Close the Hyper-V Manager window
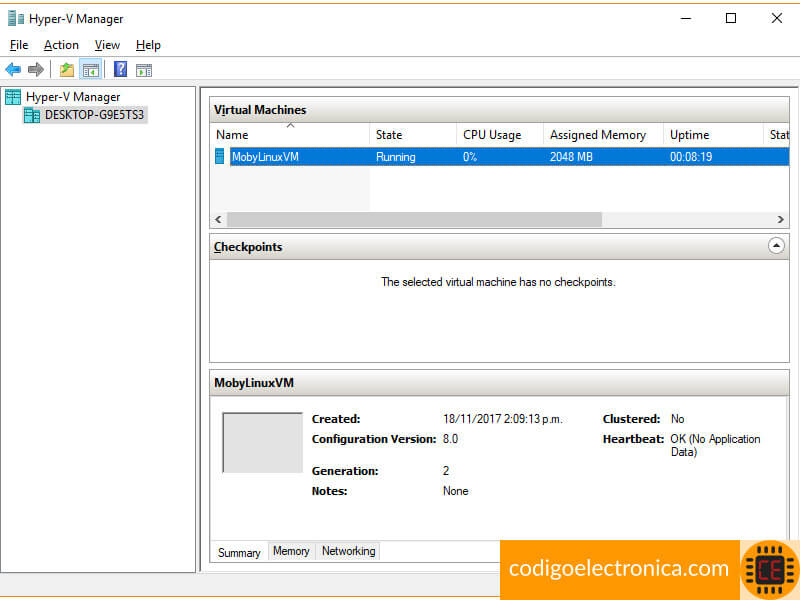Viewport: 800px width, 600px height. tap(777, 18)
